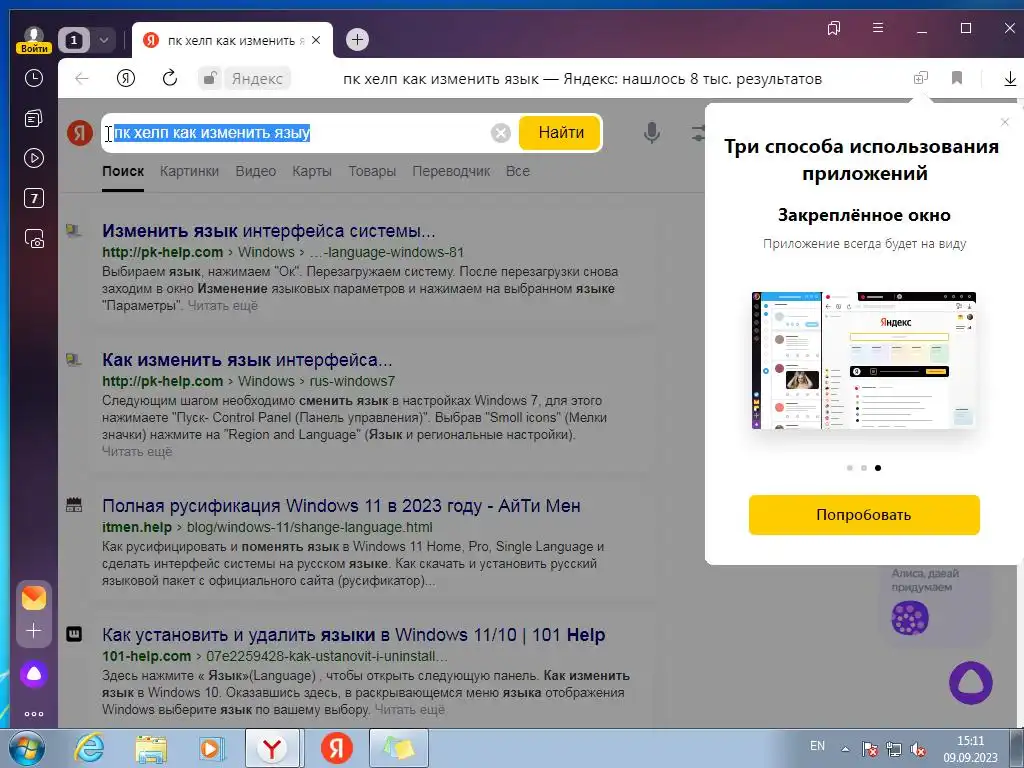Click the EN language indicator
This screenshot has height=768, width=1024.
point(817,746)
